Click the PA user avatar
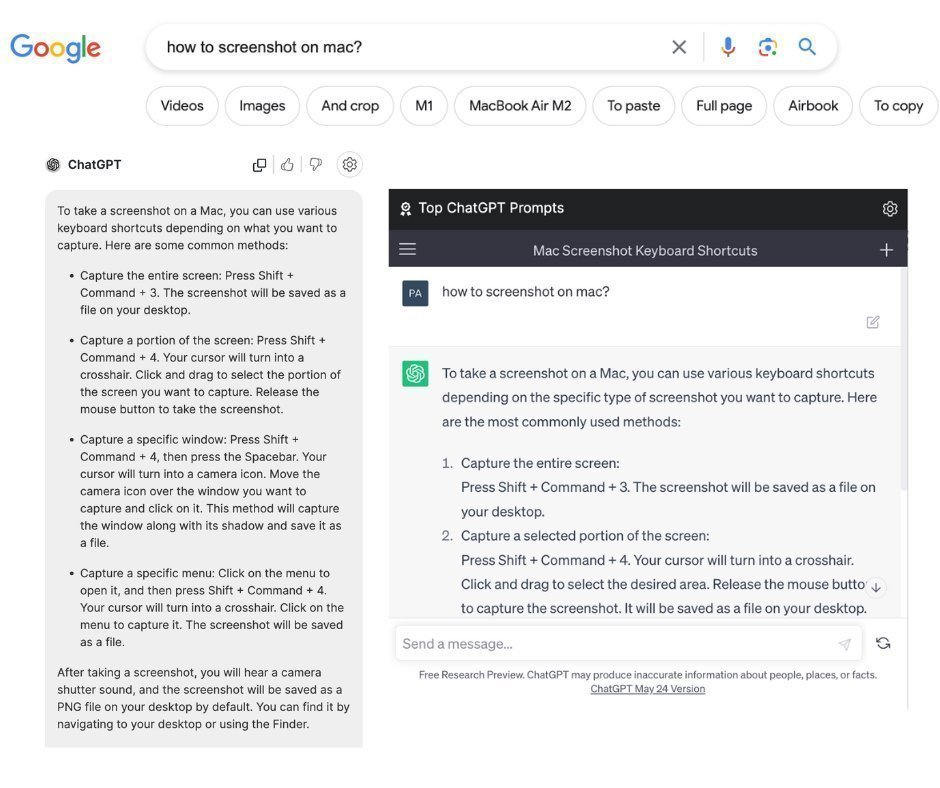Screen dimensions: 940x788 pos(415,293)
